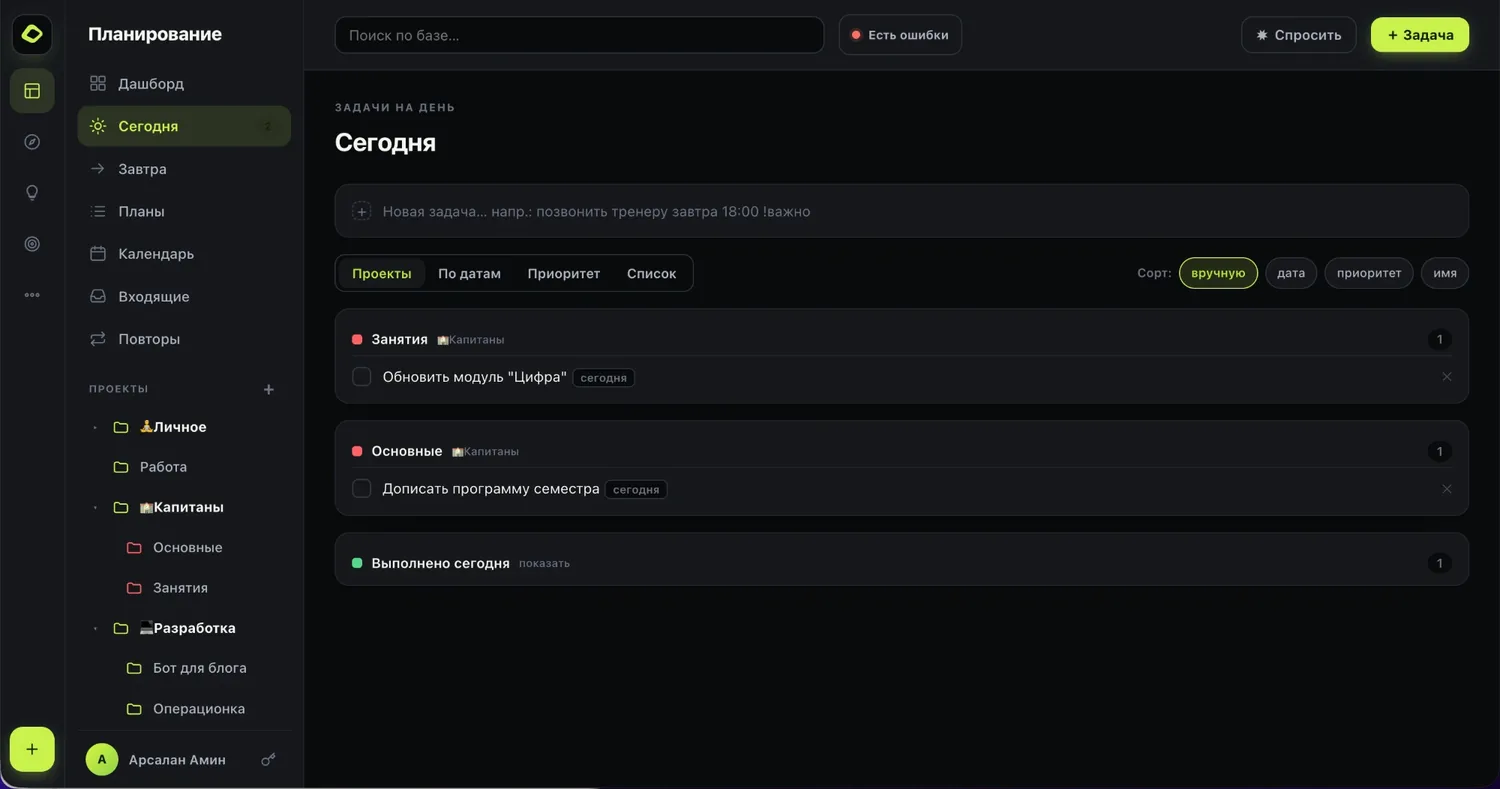
Task: Click the compass icon in left rail
Action: tap(32, 142)
